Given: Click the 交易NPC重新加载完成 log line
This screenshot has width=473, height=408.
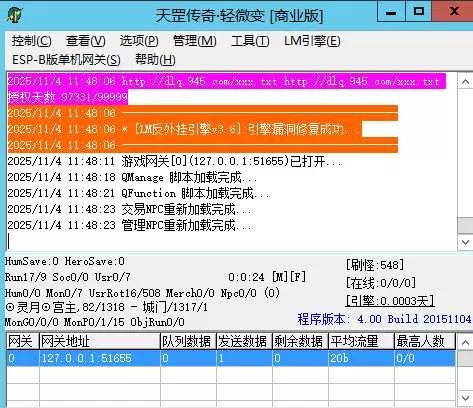Looking at the screenshot, I should 129,209.
